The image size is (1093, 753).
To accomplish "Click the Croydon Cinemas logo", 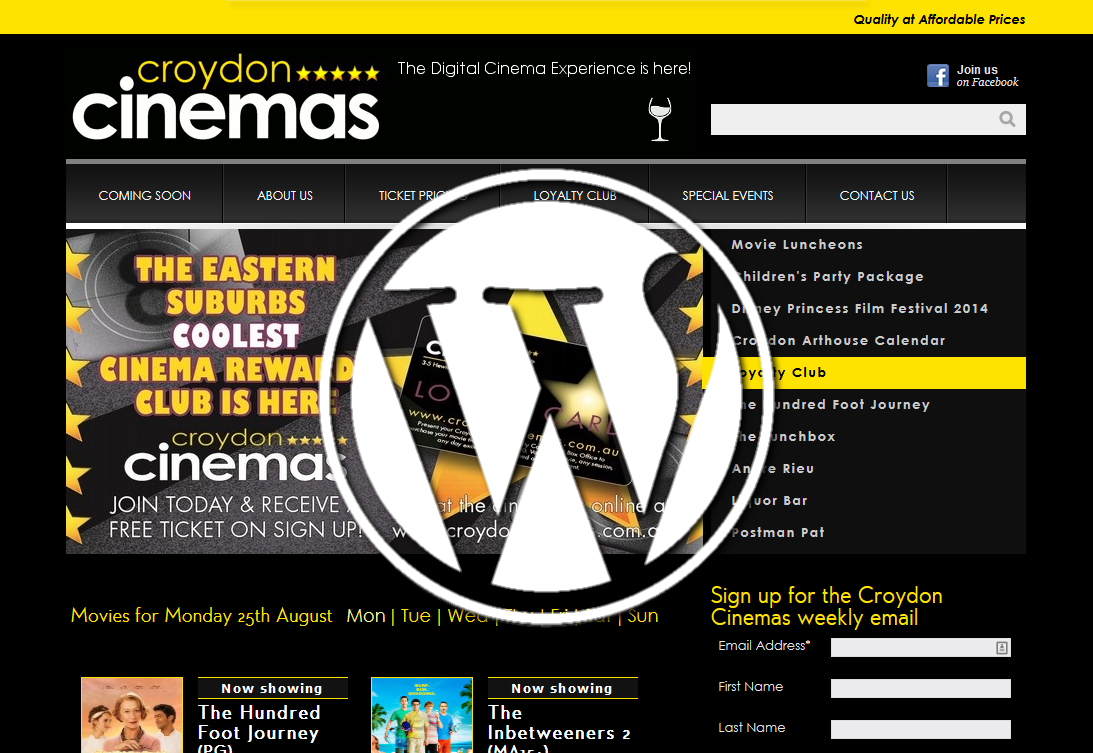I will coord(226,98).
